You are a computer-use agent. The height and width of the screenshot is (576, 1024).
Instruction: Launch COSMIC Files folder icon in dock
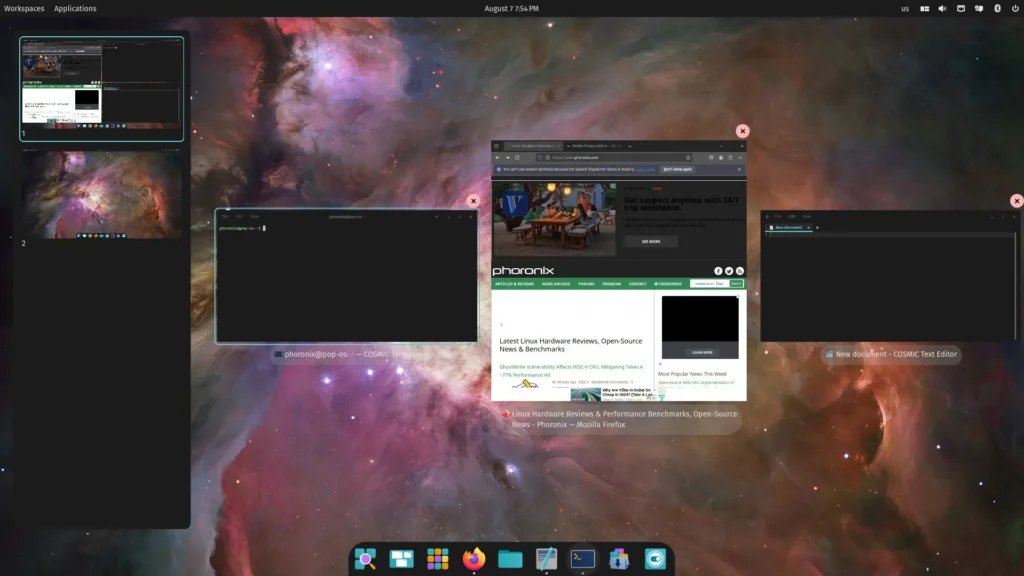tap(510, 559)
